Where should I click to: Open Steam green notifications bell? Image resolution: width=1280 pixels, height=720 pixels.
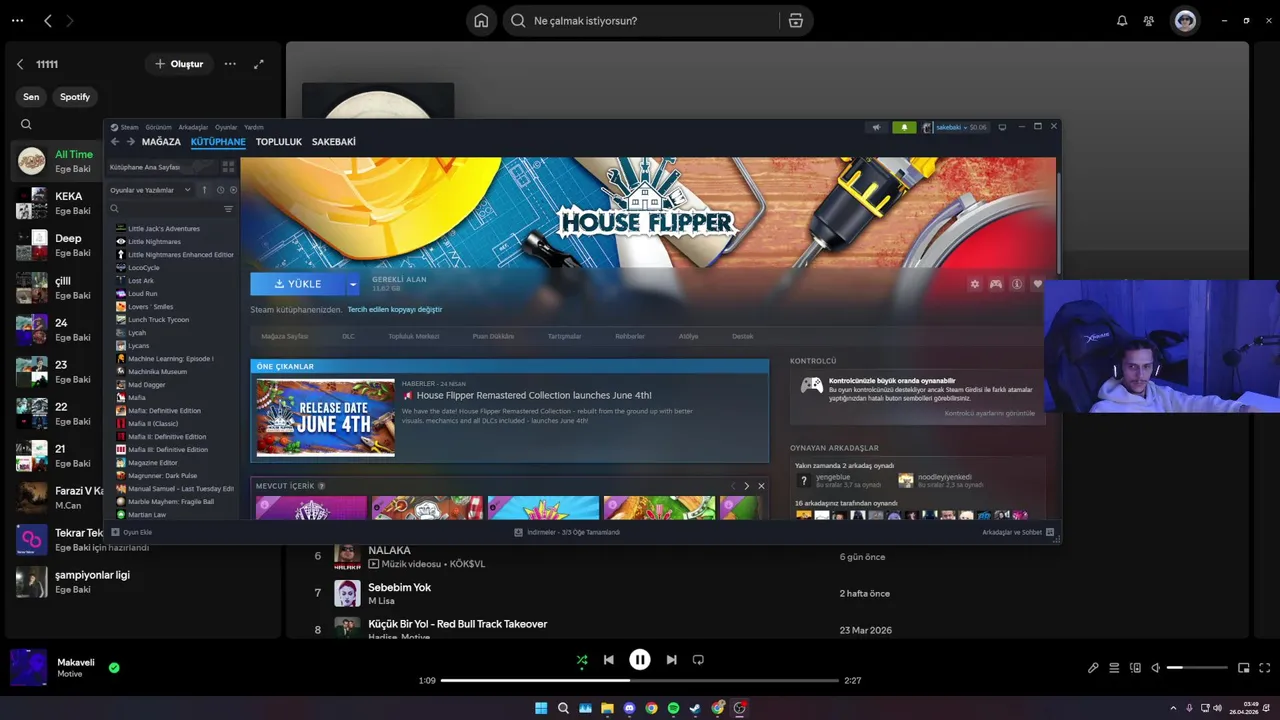point(904,127)
